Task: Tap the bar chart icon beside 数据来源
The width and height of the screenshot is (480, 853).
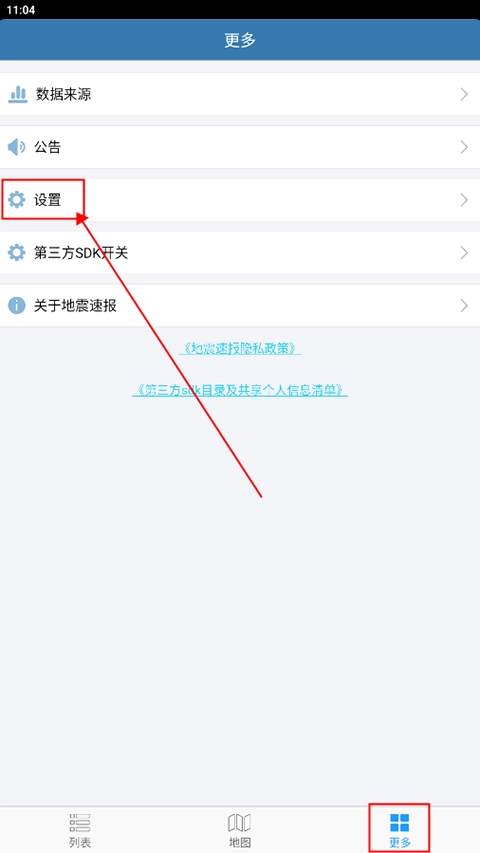Action: (x=17, y=94)
